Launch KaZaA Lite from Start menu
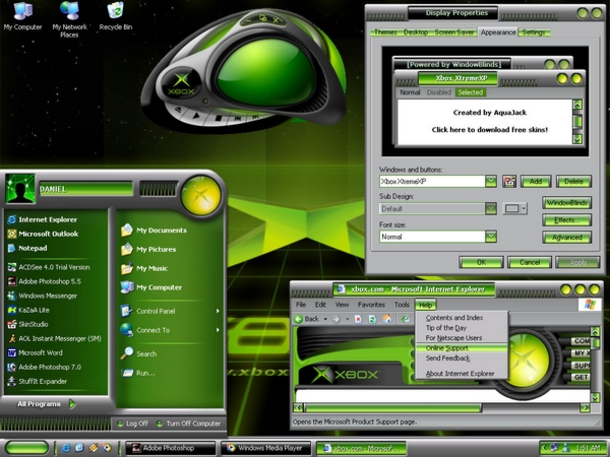The image size is (610, 457). [28, 310]
